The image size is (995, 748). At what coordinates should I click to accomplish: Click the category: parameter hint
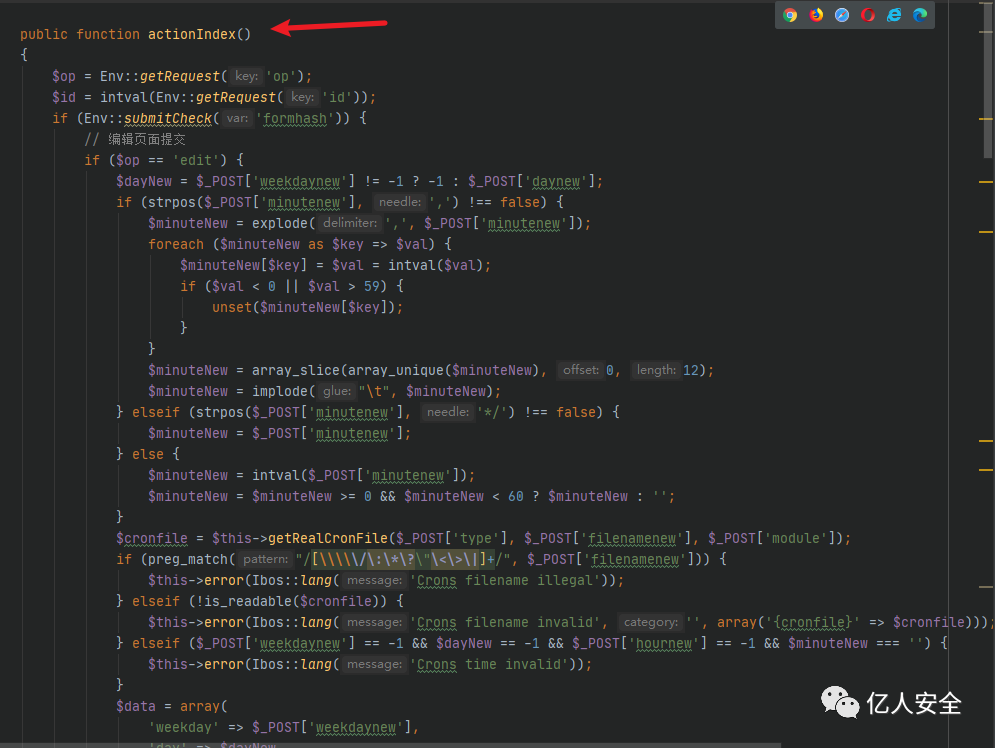(x=650, y=622)
